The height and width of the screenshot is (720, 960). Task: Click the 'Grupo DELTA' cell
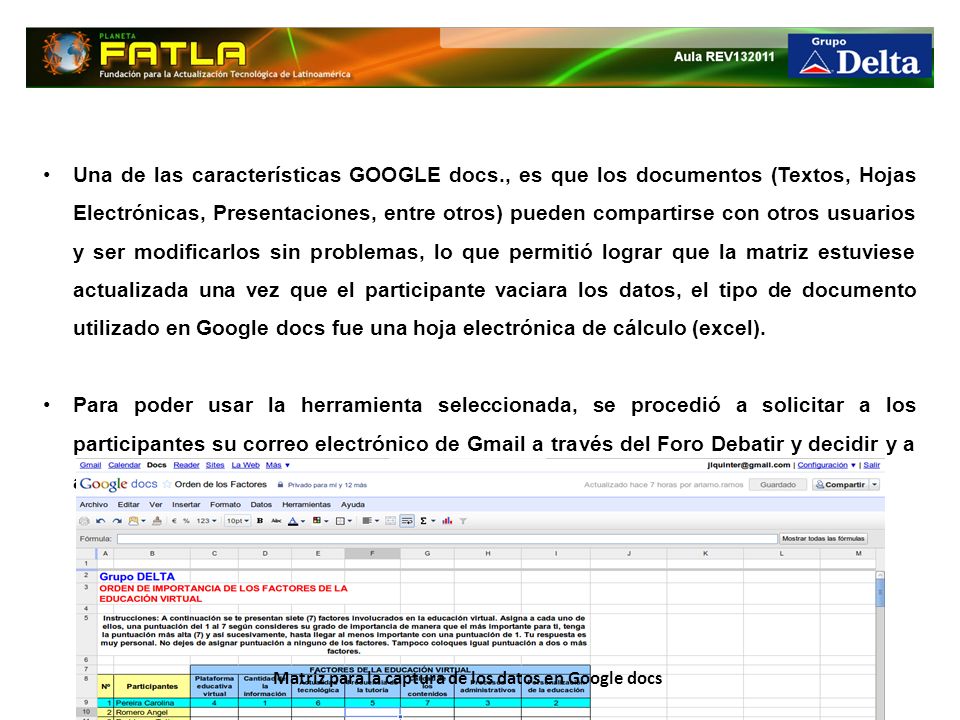pyautogui.click(x=137, y=577)
